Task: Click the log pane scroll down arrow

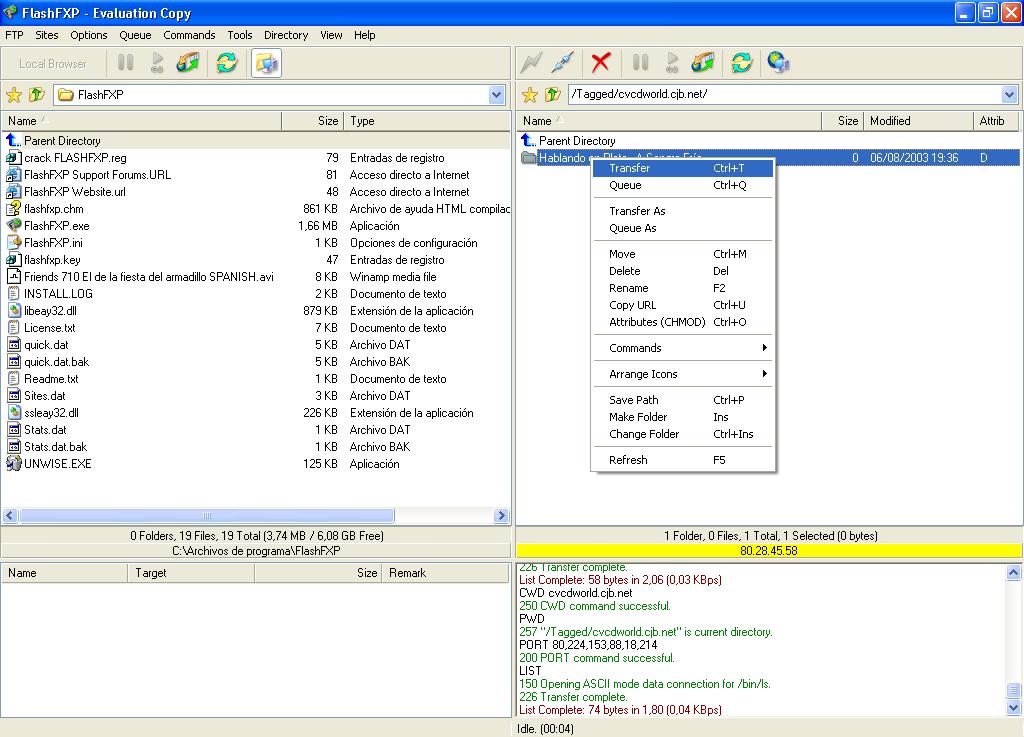Action: coord(1013,708)
